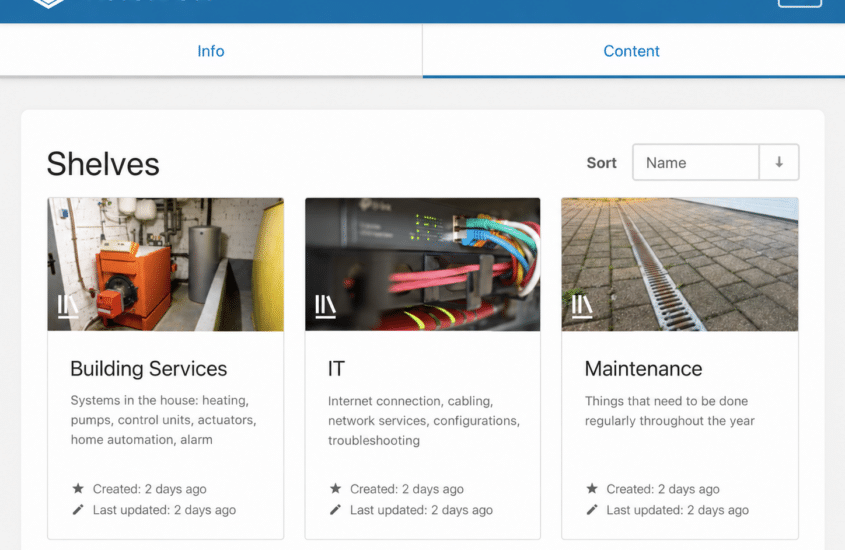Open the Sort by Name dropdown

pyautogui.click(x=696, y=162)
